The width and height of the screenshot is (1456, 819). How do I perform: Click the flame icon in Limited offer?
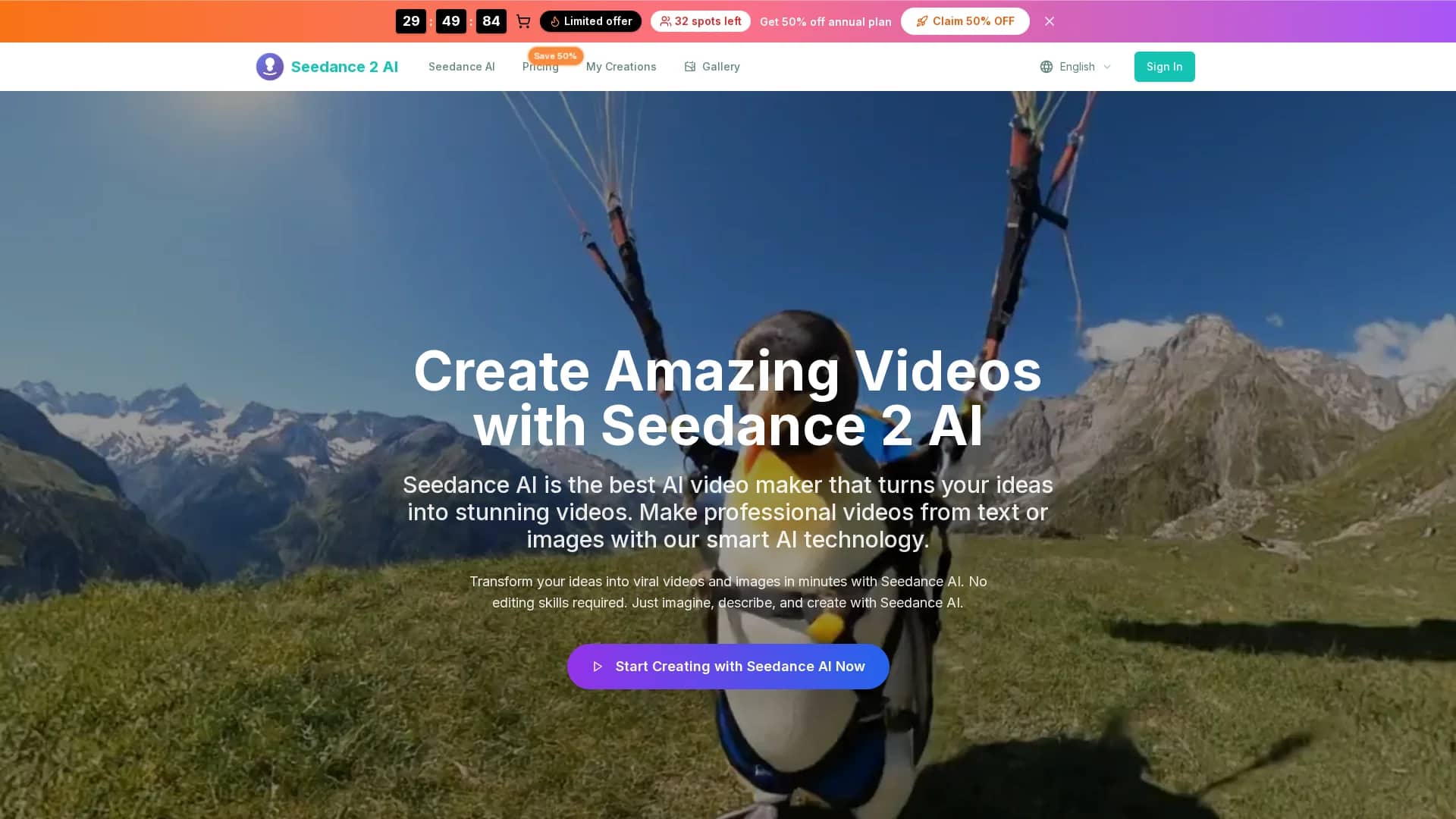point(555,21)
